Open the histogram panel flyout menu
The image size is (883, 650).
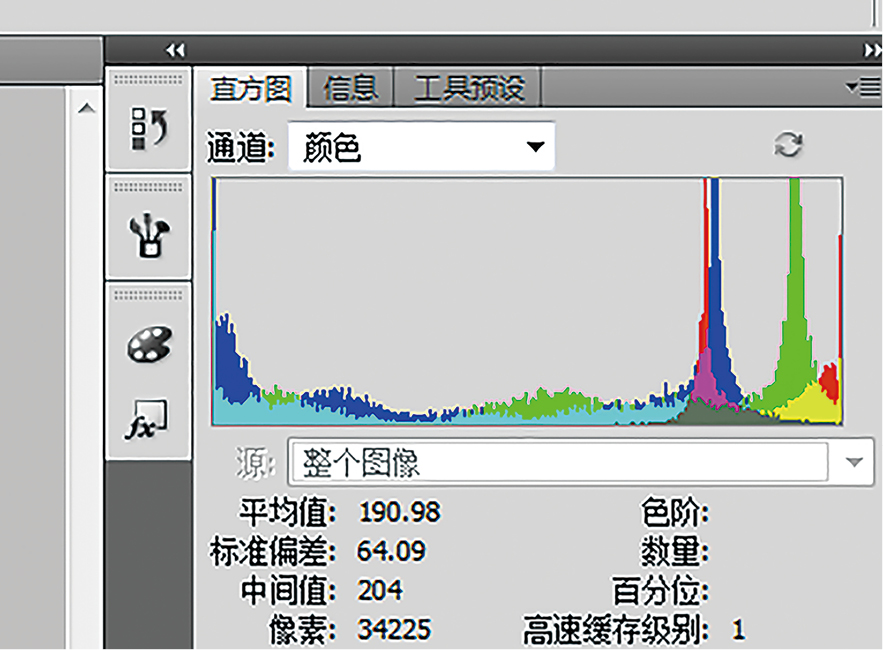click(865, 88)
